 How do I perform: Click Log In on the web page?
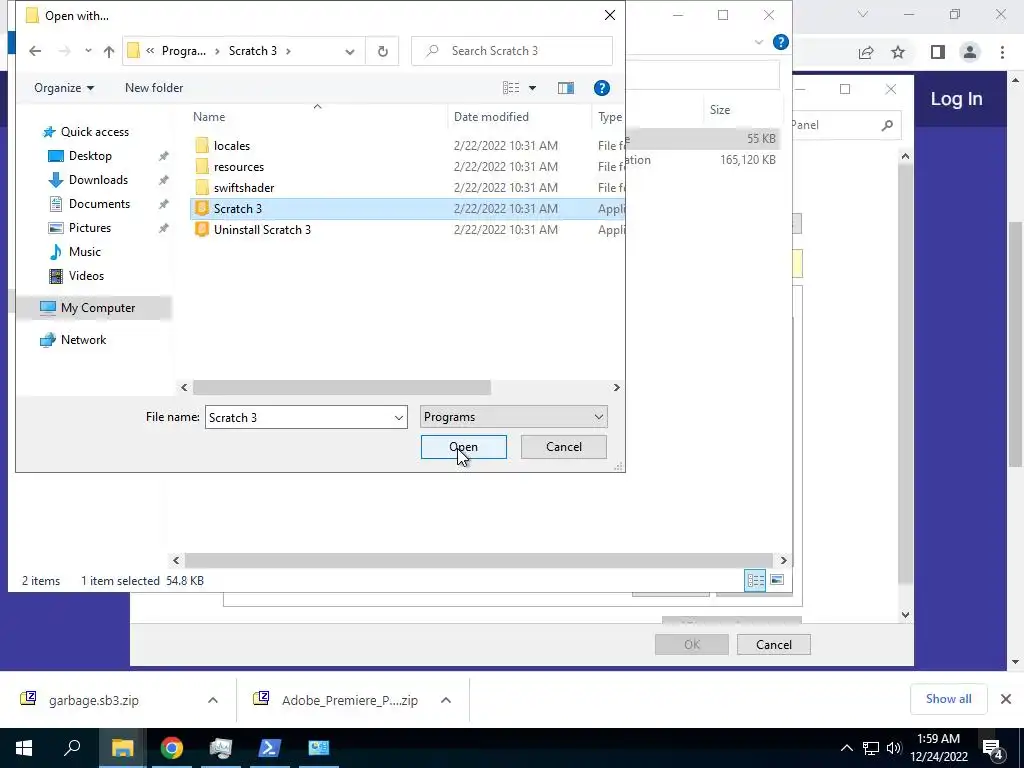coord(956,99)
